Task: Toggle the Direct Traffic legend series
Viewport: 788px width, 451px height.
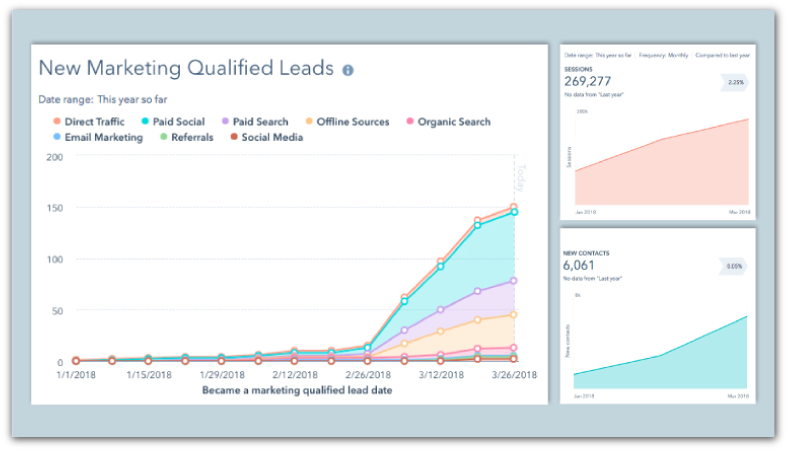Action: (x=89, y=122)
